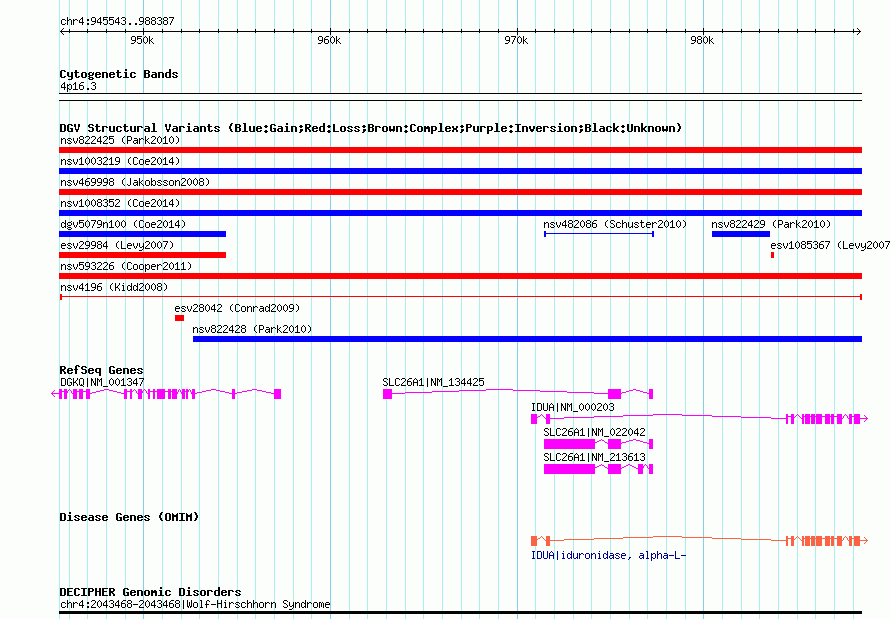The width and height of the screenshot is (890, 619).
Task: Click the DGKQ gene's rightmost magenta exon
Action: (x=278, y=394)
